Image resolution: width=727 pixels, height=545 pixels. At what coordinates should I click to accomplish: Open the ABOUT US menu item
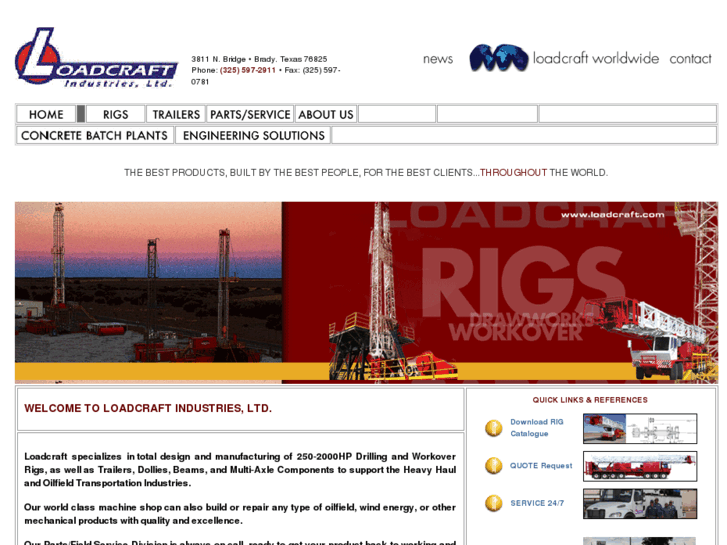point(326,114)
